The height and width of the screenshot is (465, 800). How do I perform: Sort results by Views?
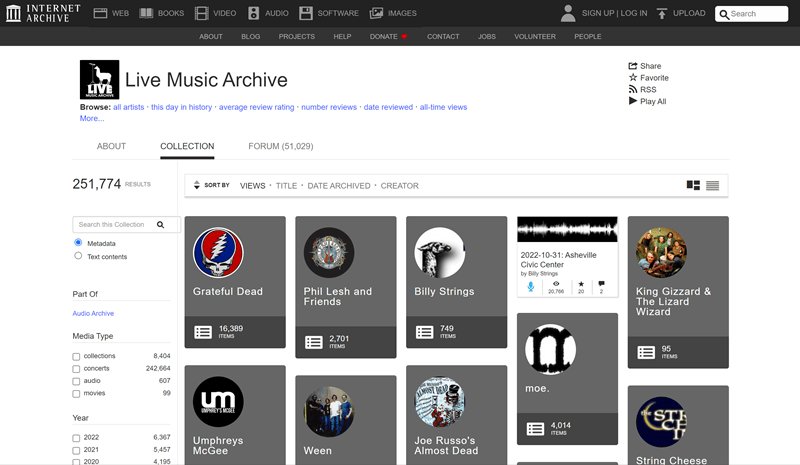coord(253,186)
